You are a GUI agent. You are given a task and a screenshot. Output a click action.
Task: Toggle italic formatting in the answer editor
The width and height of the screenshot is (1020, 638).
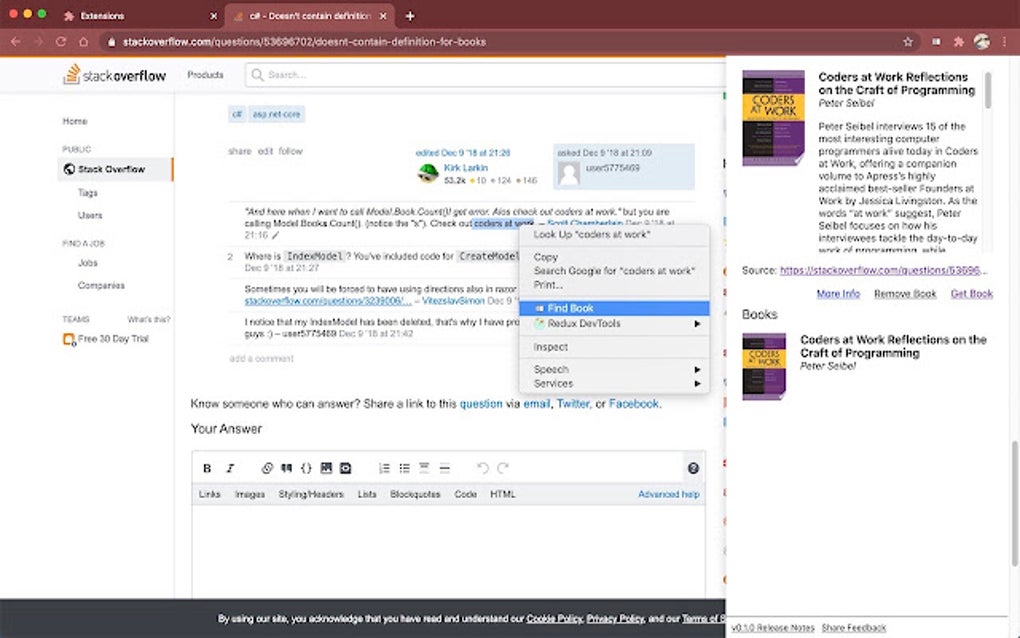click(230, 468)
